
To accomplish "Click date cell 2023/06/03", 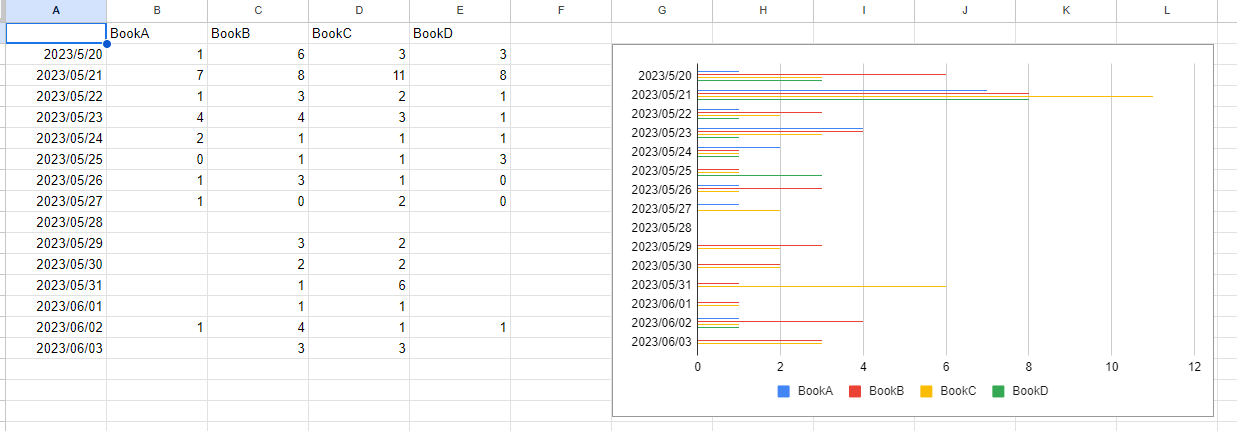I will [x=56, y=348].
